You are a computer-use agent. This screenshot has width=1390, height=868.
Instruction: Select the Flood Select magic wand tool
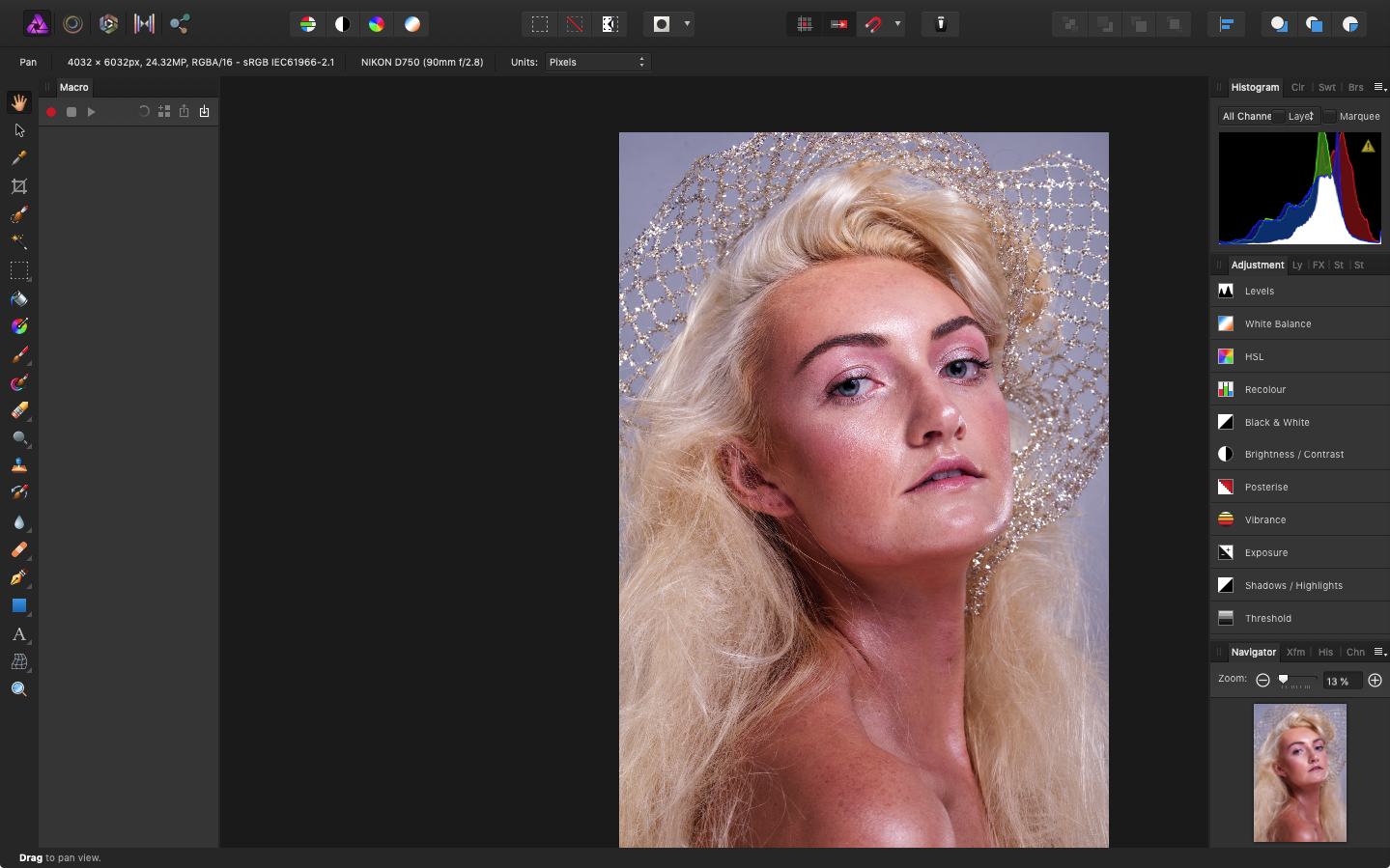click(19, 241)
